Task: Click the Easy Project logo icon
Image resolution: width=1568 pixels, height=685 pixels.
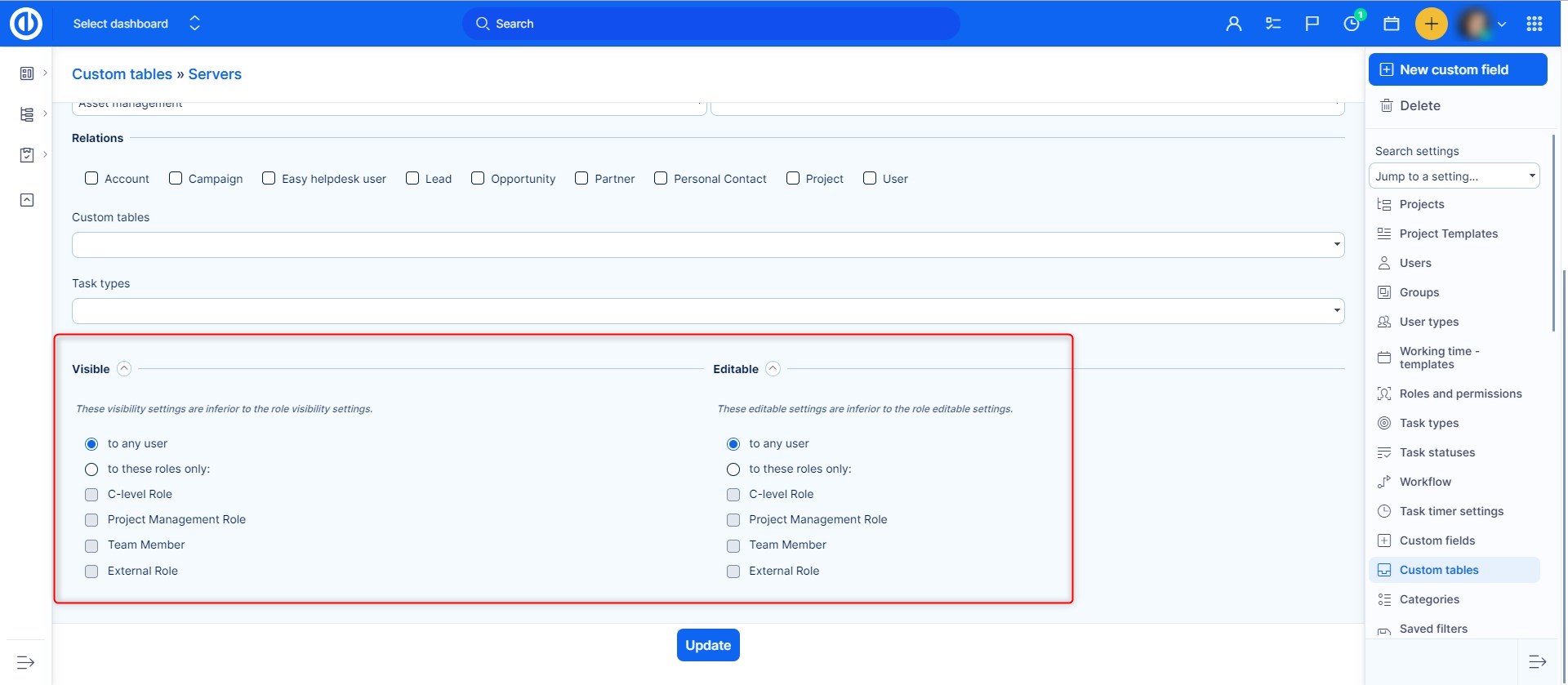Action: tap(25, 24)
